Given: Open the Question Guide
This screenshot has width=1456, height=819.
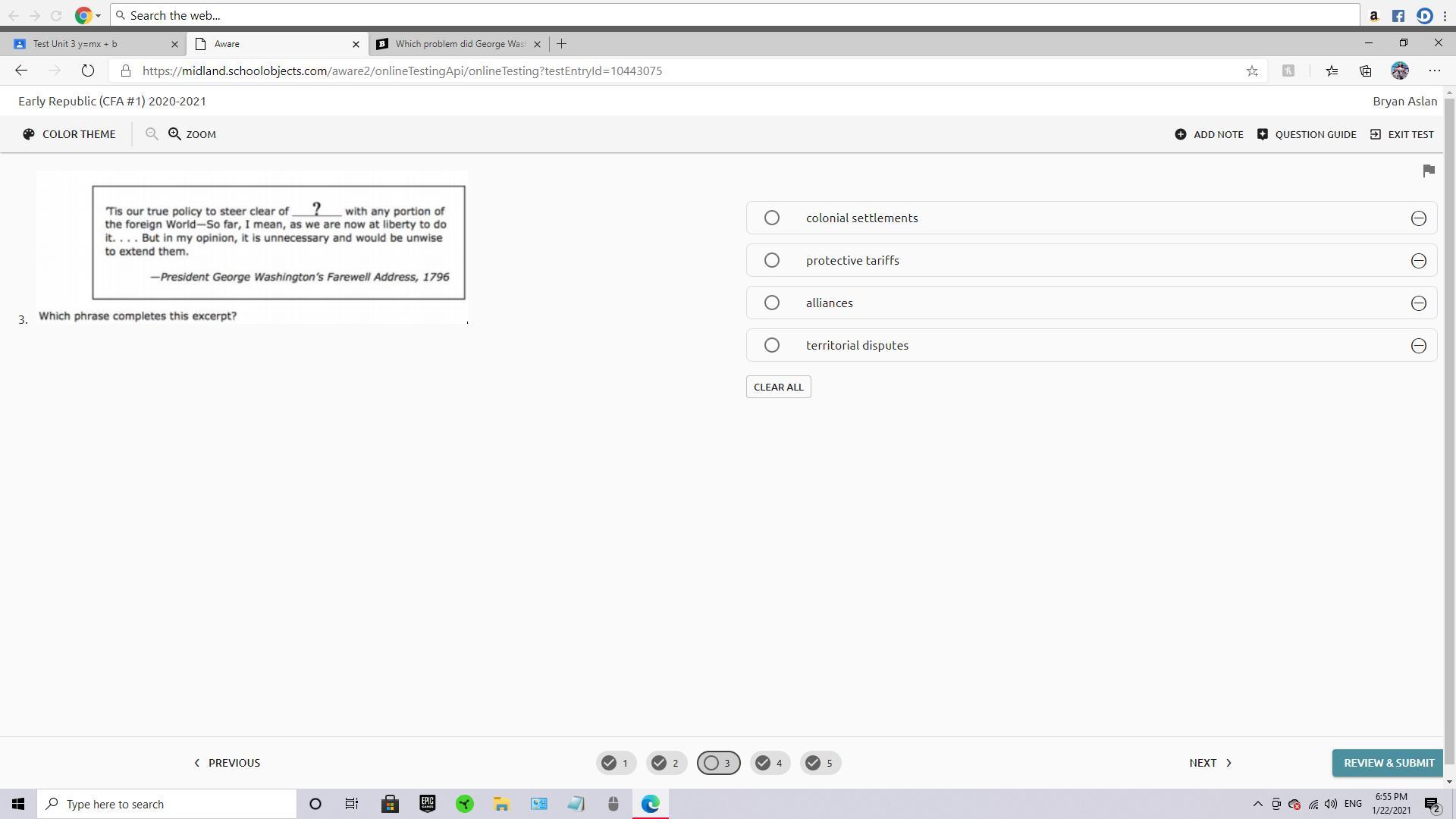Looking at the screenshot, I should 1306,134.
